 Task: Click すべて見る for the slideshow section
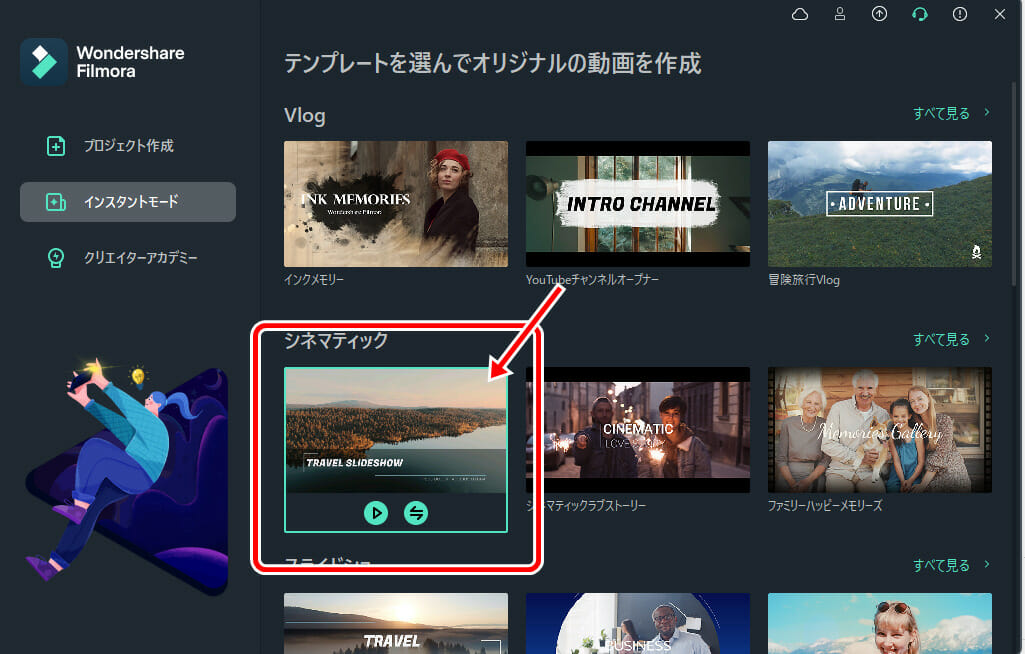tap(941, 565)
